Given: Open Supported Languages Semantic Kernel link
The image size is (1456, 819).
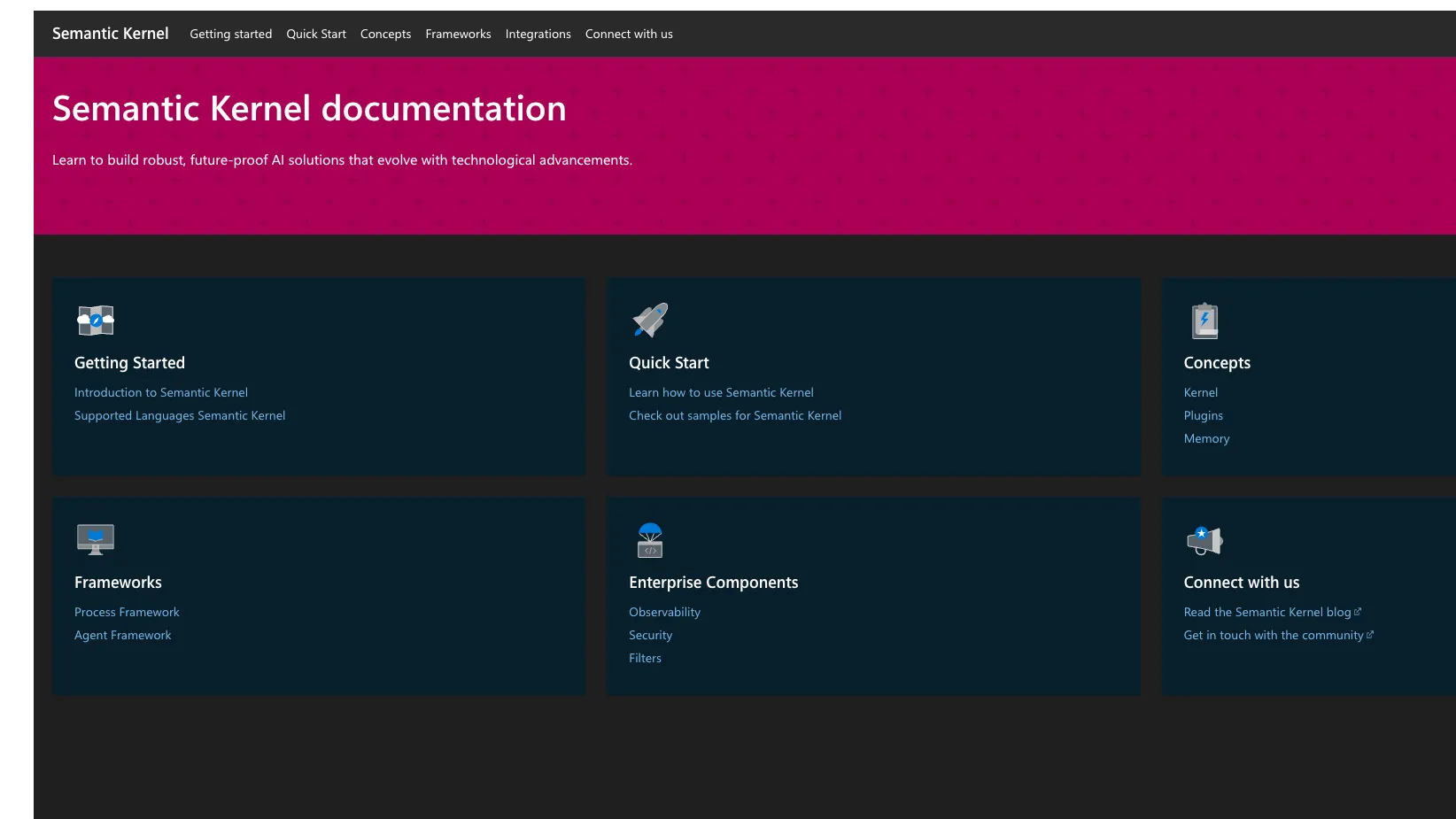Looking at the screenshot, I should click(180, 415).
